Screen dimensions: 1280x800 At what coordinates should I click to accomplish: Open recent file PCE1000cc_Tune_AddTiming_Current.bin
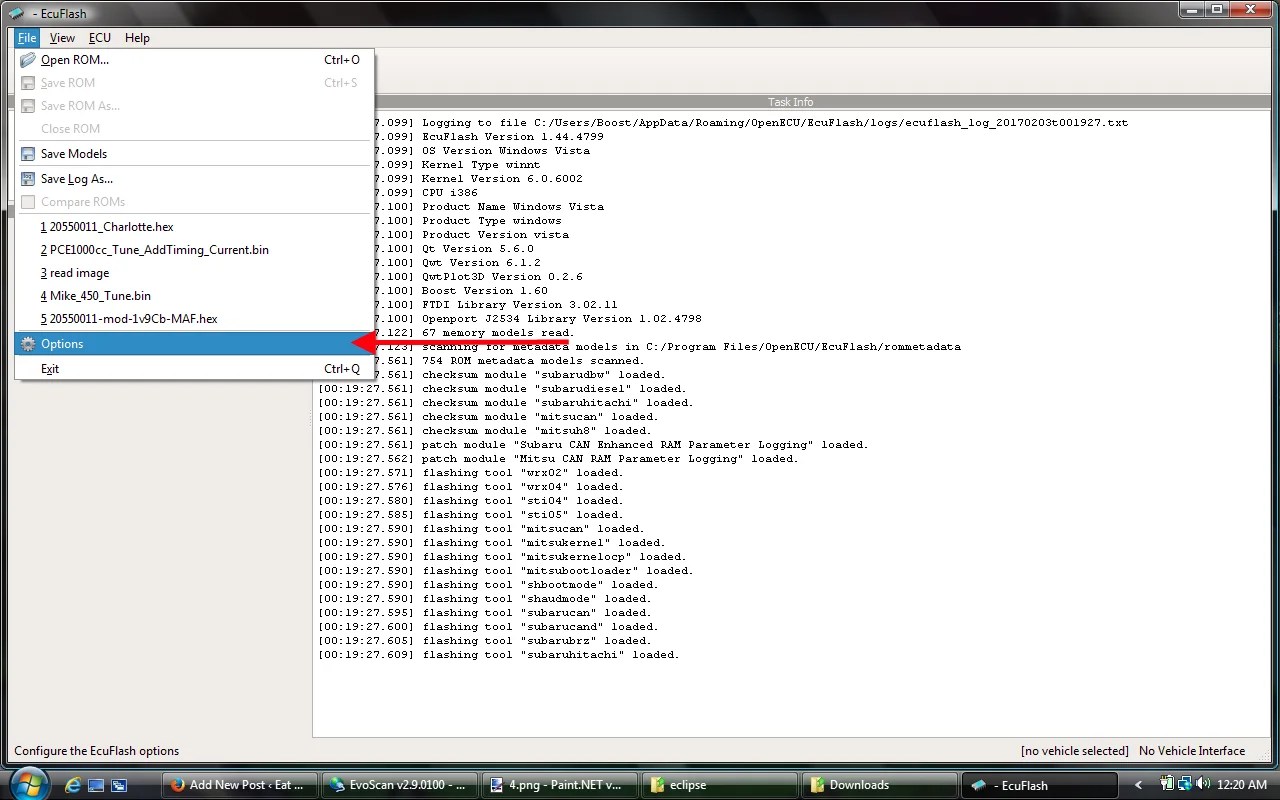pyautogui.click(x=194, y=250)
